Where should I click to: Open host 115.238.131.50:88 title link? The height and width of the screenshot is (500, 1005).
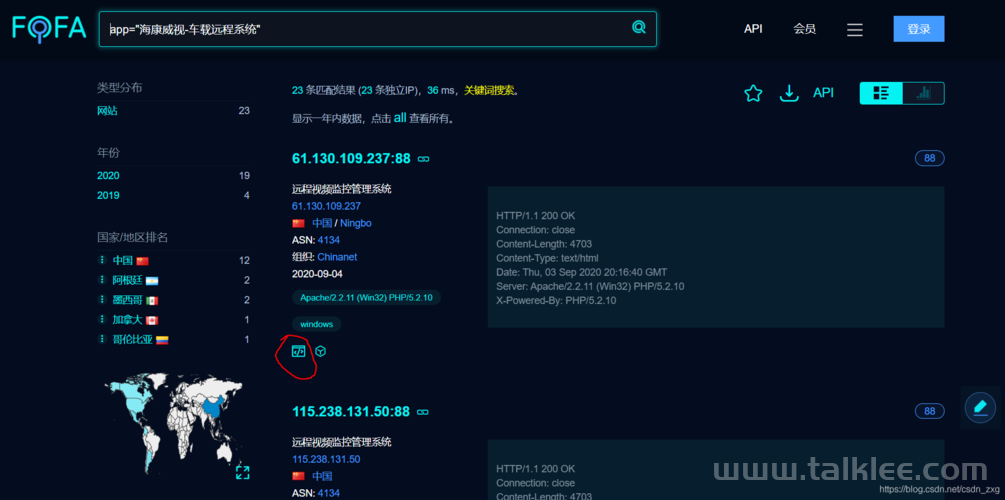pyautogui.click(x=351, y=412)
